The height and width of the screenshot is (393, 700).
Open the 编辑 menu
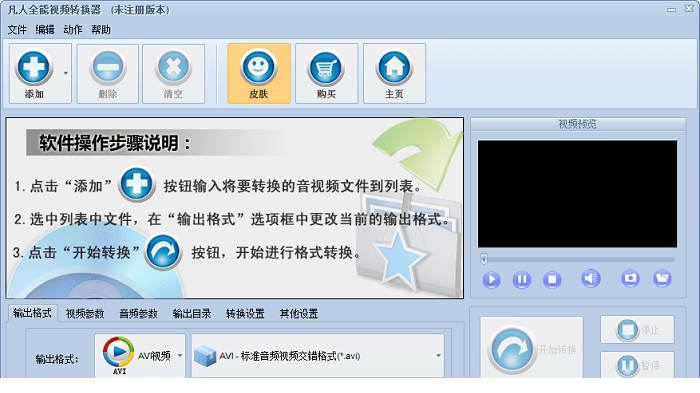pyautogui.click(x=45, y=30)
